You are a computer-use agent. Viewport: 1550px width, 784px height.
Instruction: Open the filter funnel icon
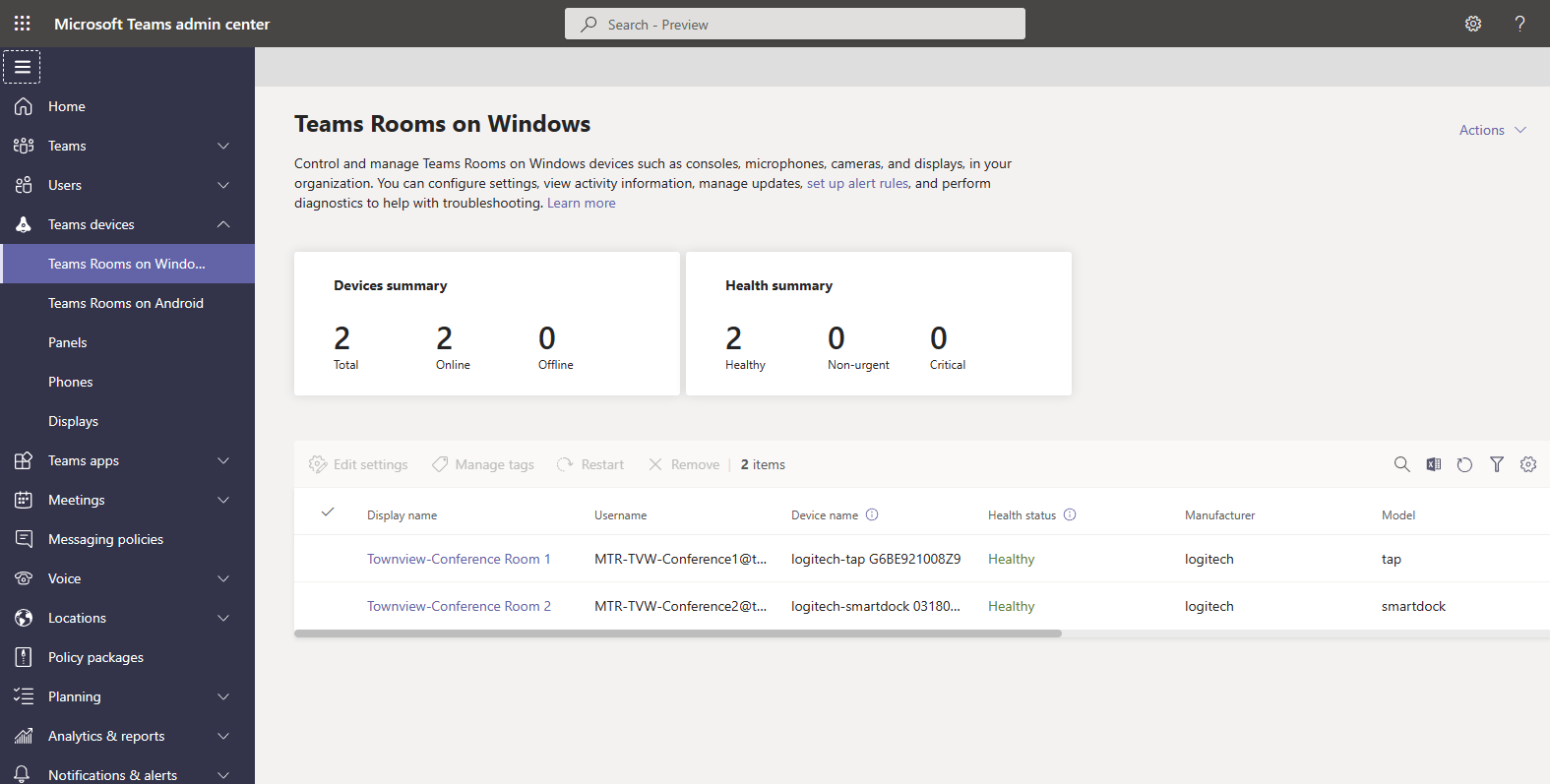tap(1496, 464)
